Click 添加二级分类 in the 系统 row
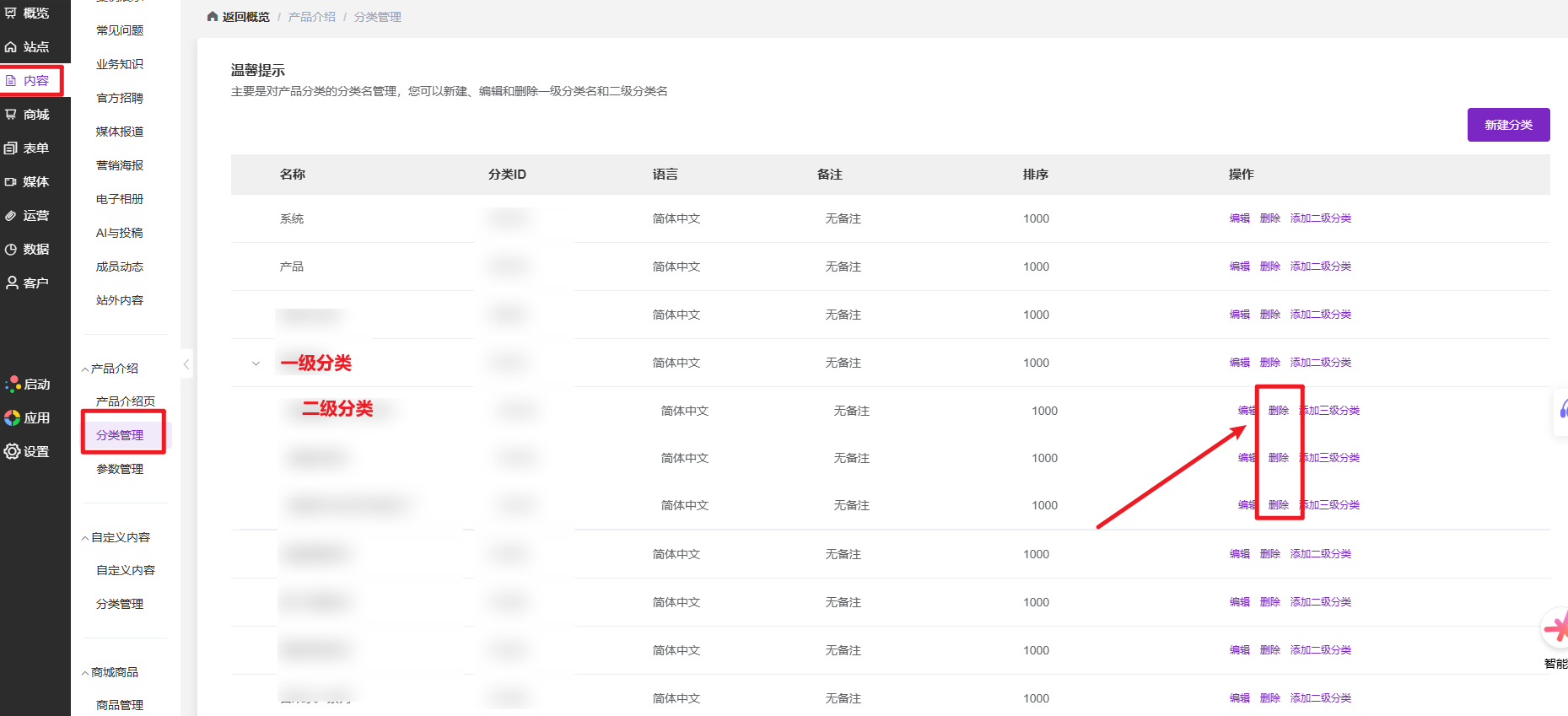Viewport: 1568px width, 716px height. pyautogui.click(x=1320, y=218)
